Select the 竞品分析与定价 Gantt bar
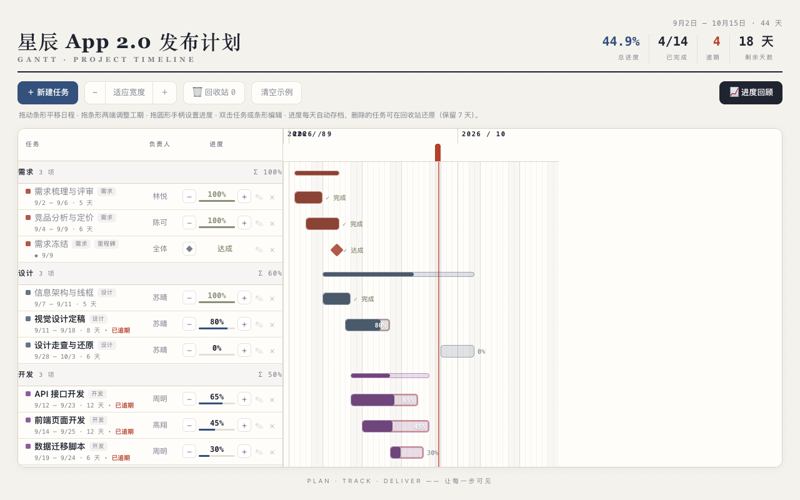The width and height of the screenshot is (800, 500). 322,223
